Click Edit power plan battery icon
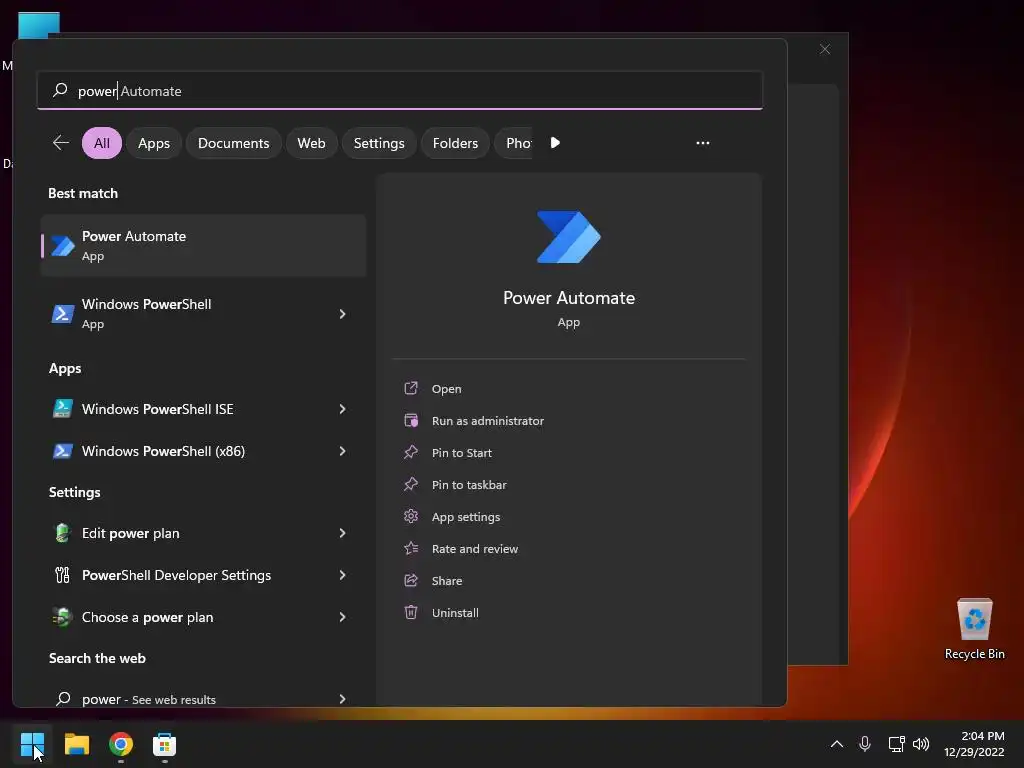 (x=63, y=533)
